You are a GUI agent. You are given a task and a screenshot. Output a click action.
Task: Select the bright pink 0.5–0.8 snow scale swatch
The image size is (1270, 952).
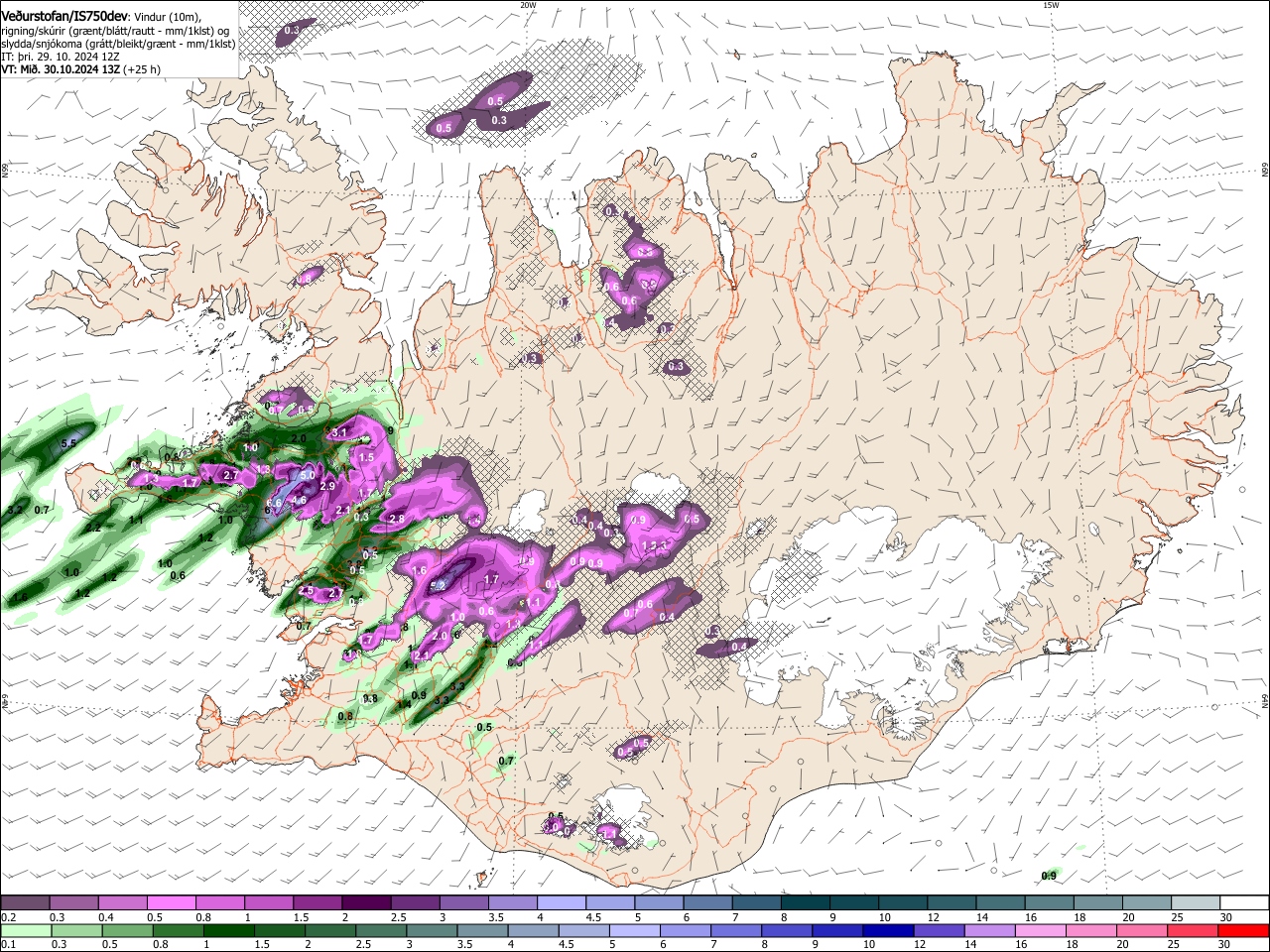pos(171,903)
